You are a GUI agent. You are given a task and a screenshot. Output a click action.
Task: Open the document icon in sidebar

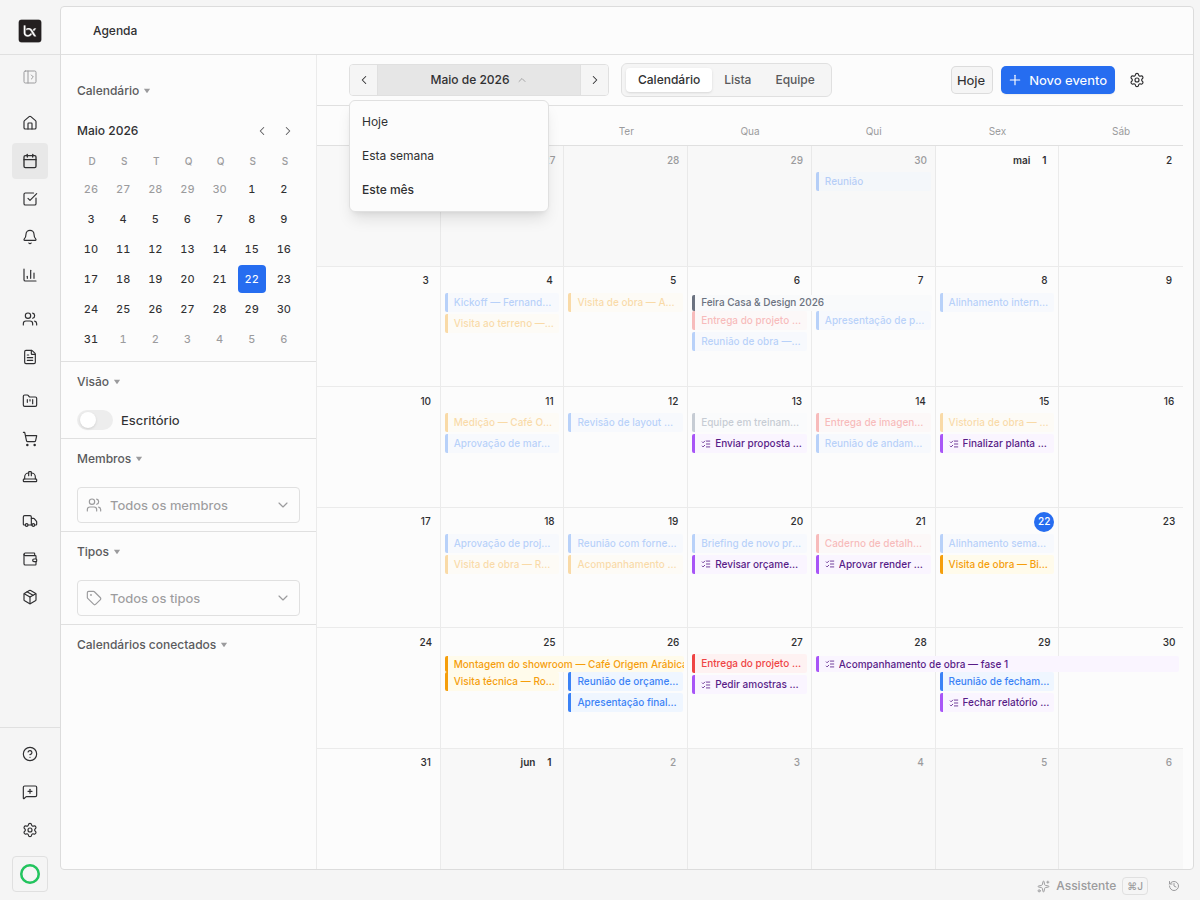pos(30,357)
